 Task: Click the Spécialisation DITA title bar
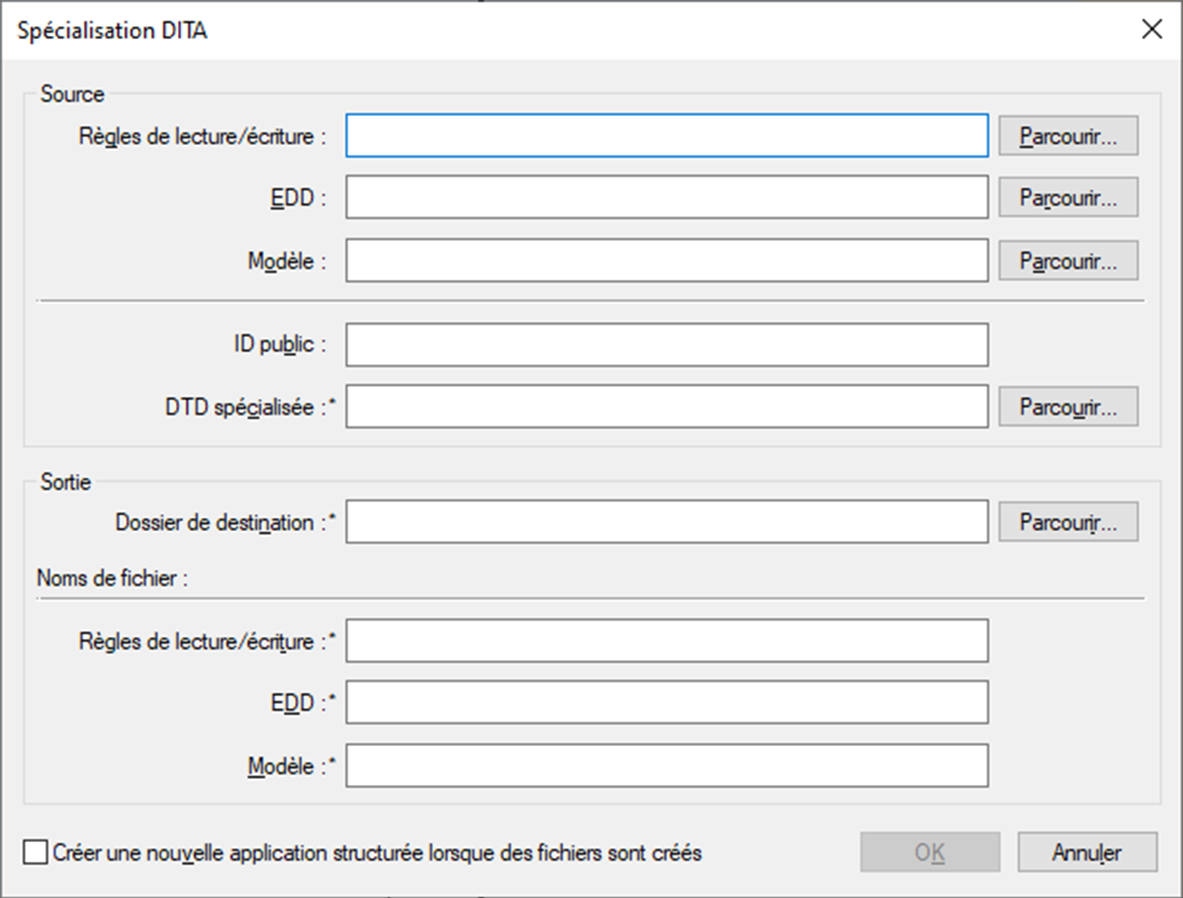click(500, 29)
